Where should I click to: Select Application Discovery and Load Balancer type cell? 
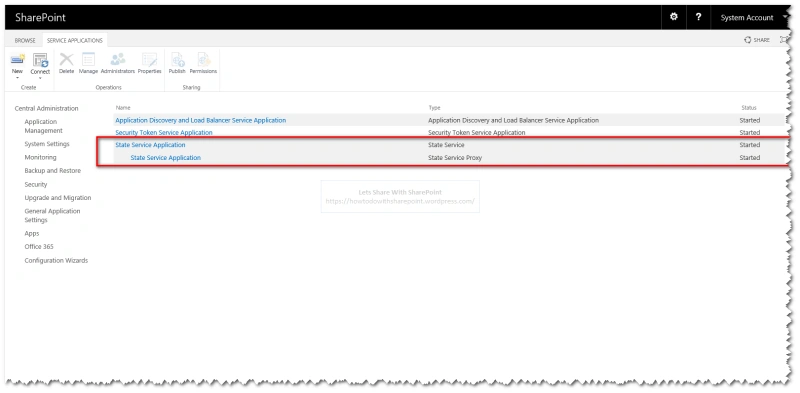[x=513, y=120]
